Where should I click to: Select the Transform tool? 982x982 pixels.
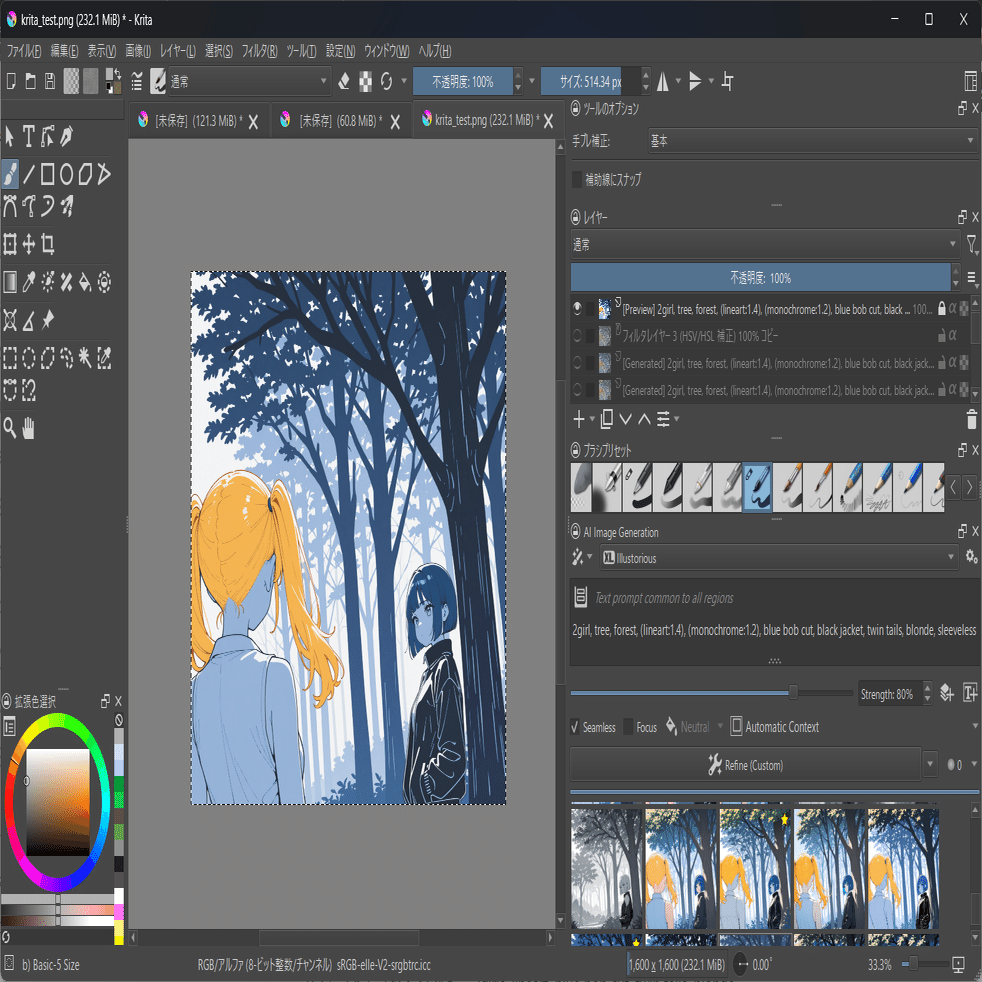point(10,244)
